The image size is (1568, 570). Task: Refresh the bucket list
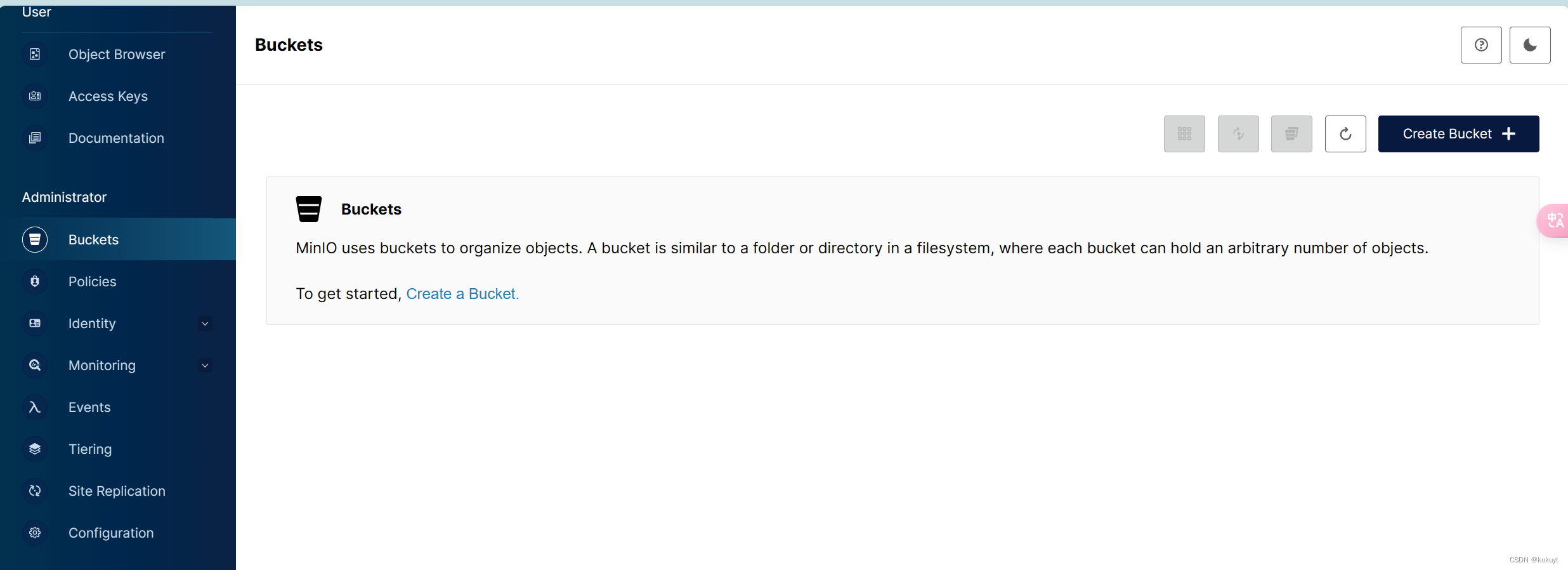click(1345, 134)
